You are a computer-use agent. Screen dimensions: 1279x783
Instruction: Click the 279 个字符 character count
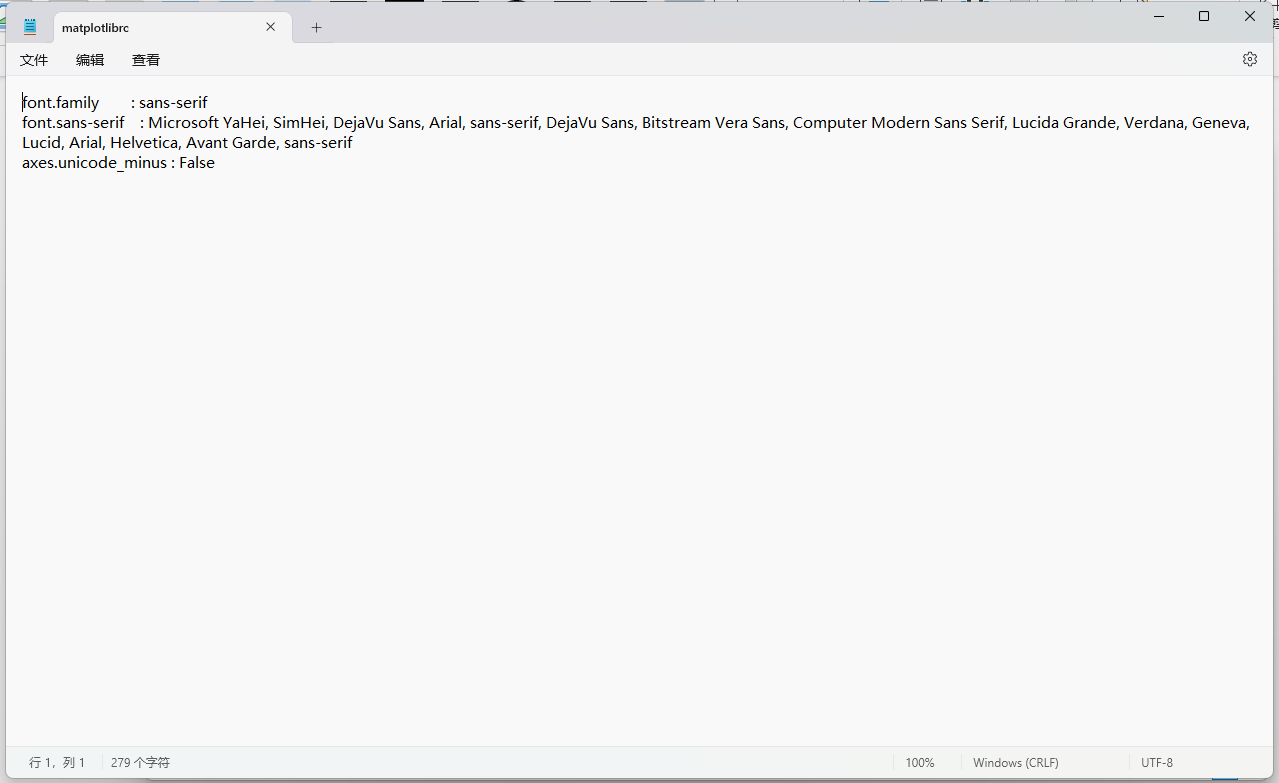[140, 762]
